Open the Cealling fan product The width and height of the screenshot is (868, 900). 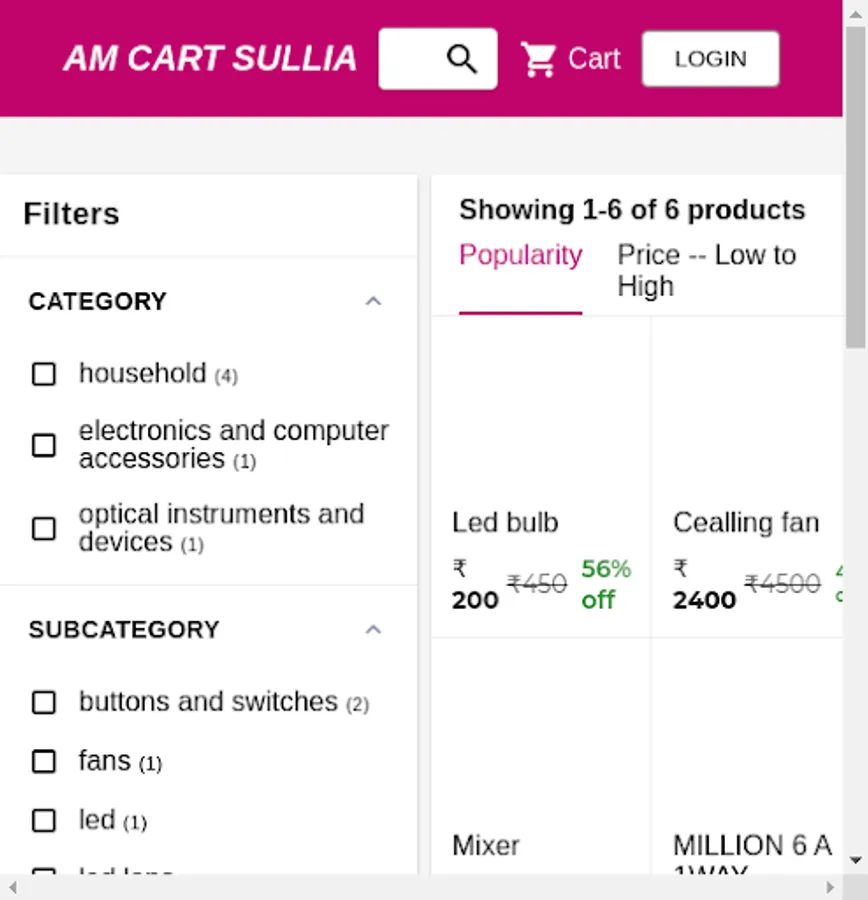(745, 523)
